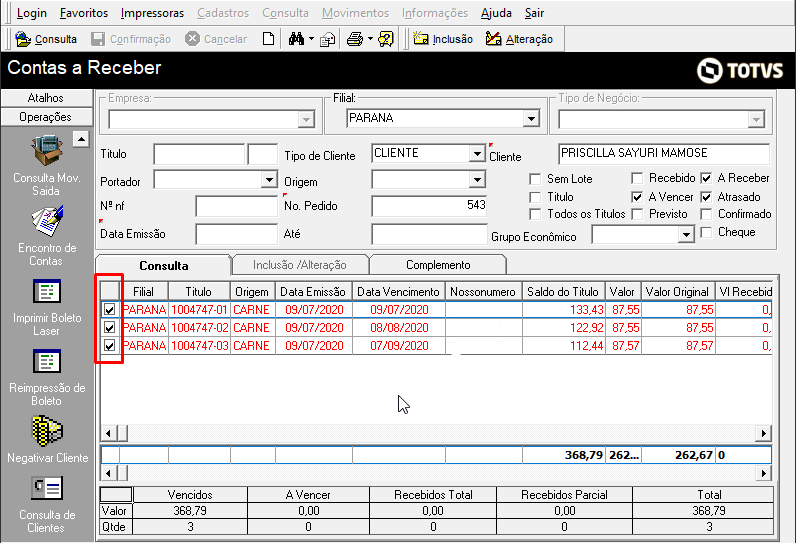796x543 pixels.
Task: Open Encontro de Contas shortcut
Action: (x=46, y=235)
